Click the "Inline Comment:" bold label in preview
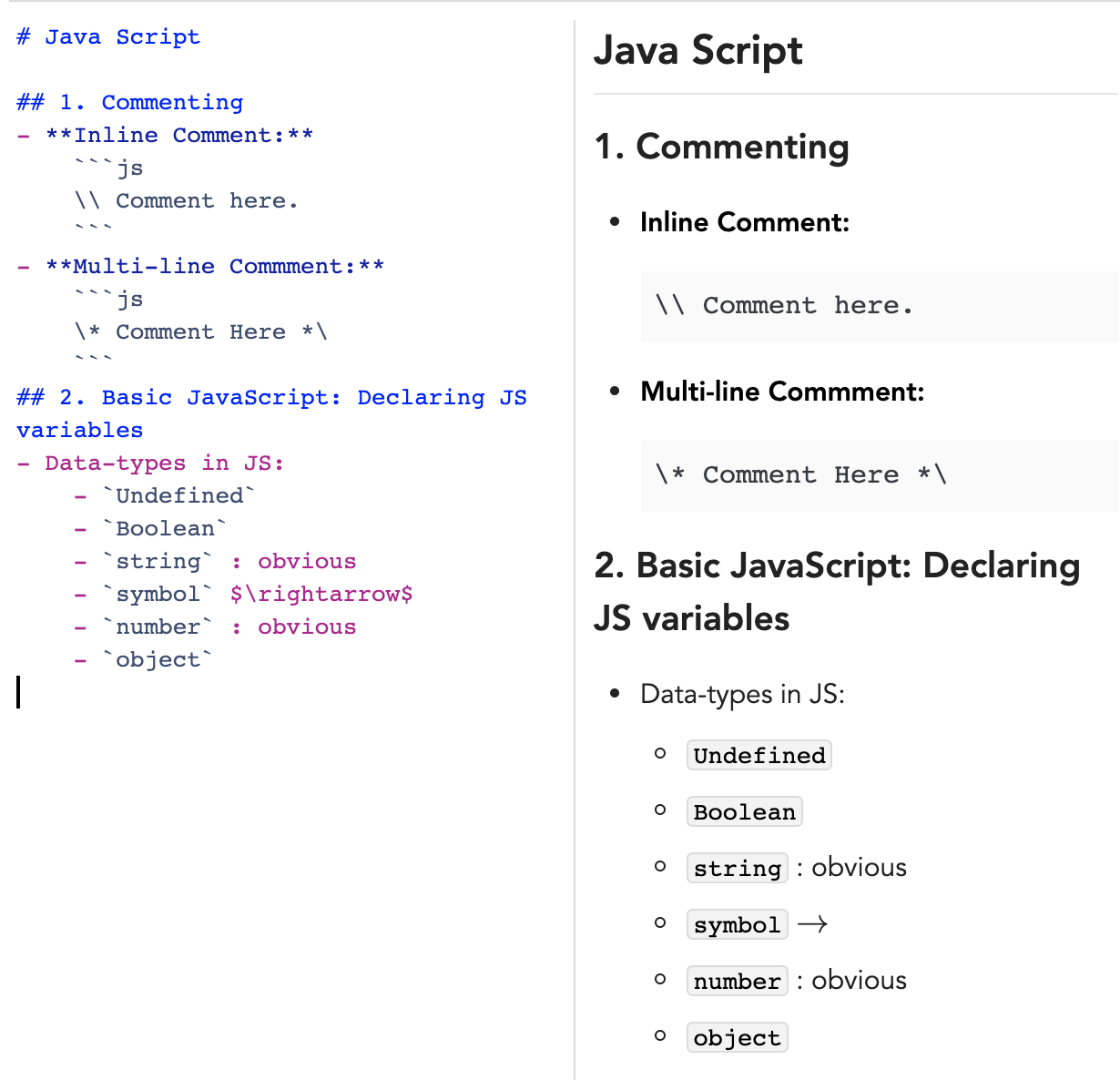 pyautogui.click(x=744, y=222)
